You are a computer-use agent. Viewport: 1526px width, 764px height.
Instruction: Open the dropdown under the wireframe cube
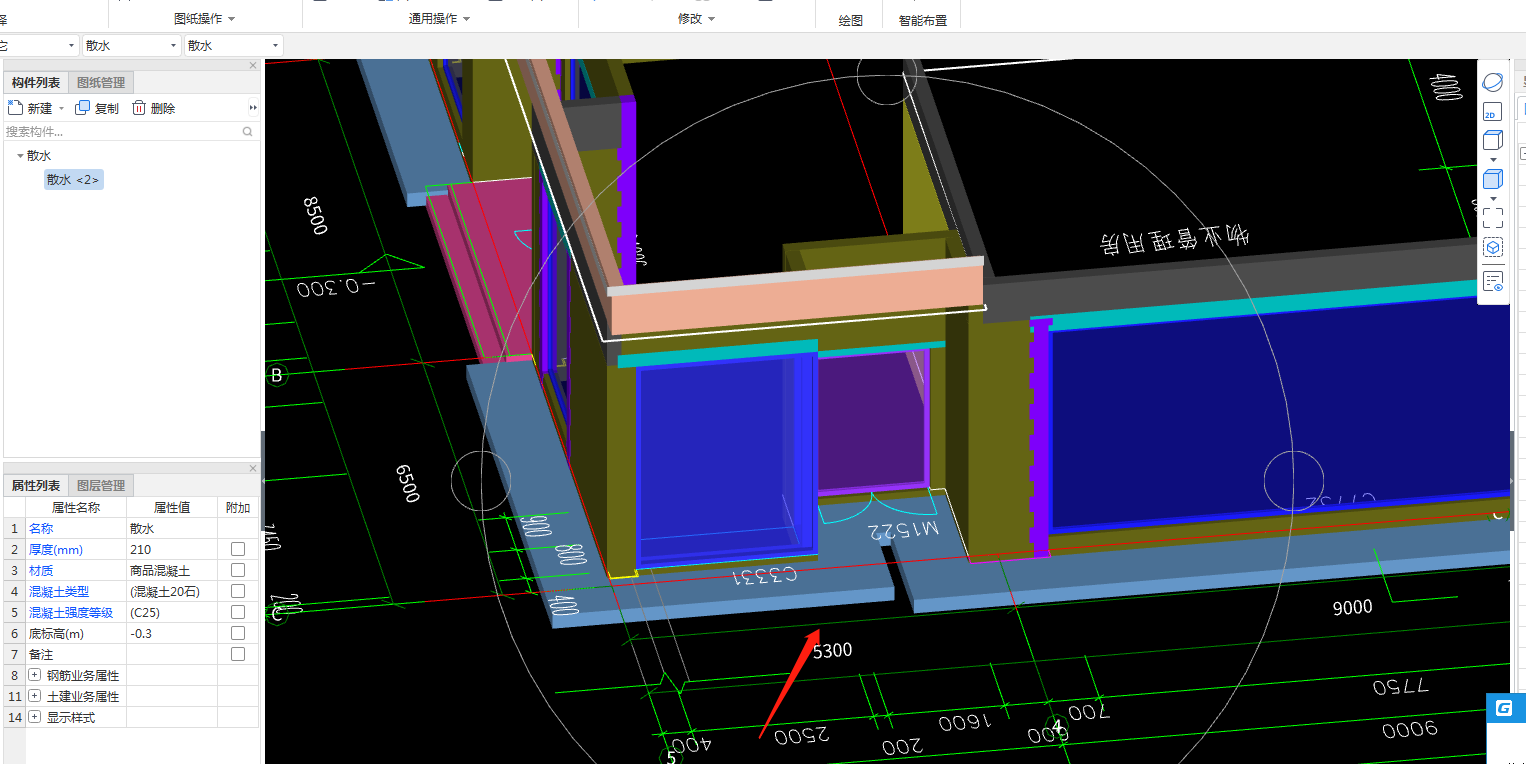tap(1493, 159)
